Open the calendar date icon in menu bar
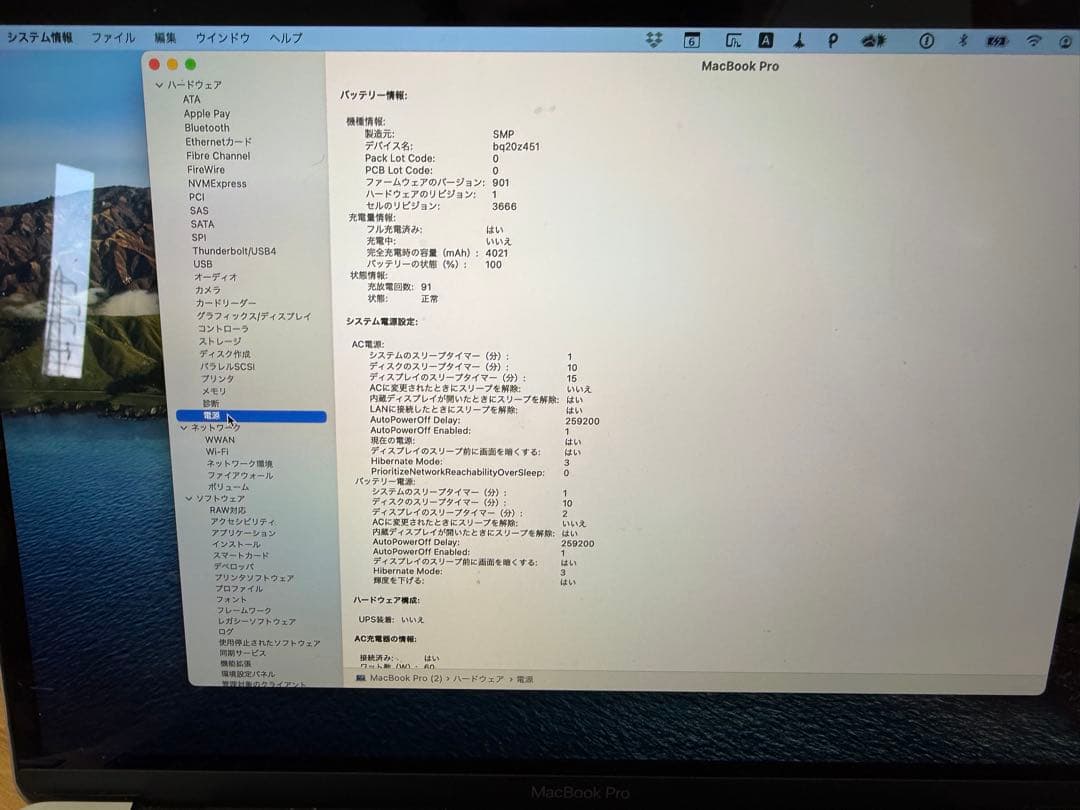 coord(690,40)
